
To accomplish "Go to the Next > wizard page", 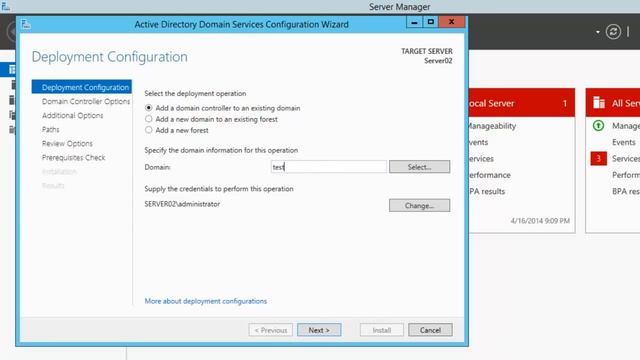I will 319,330.
